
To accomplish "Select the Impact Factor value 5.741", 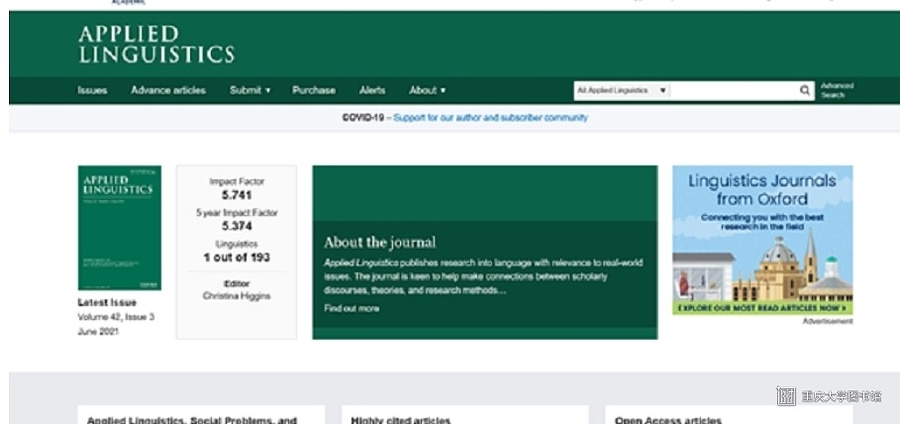I will (x=236, y=195).
